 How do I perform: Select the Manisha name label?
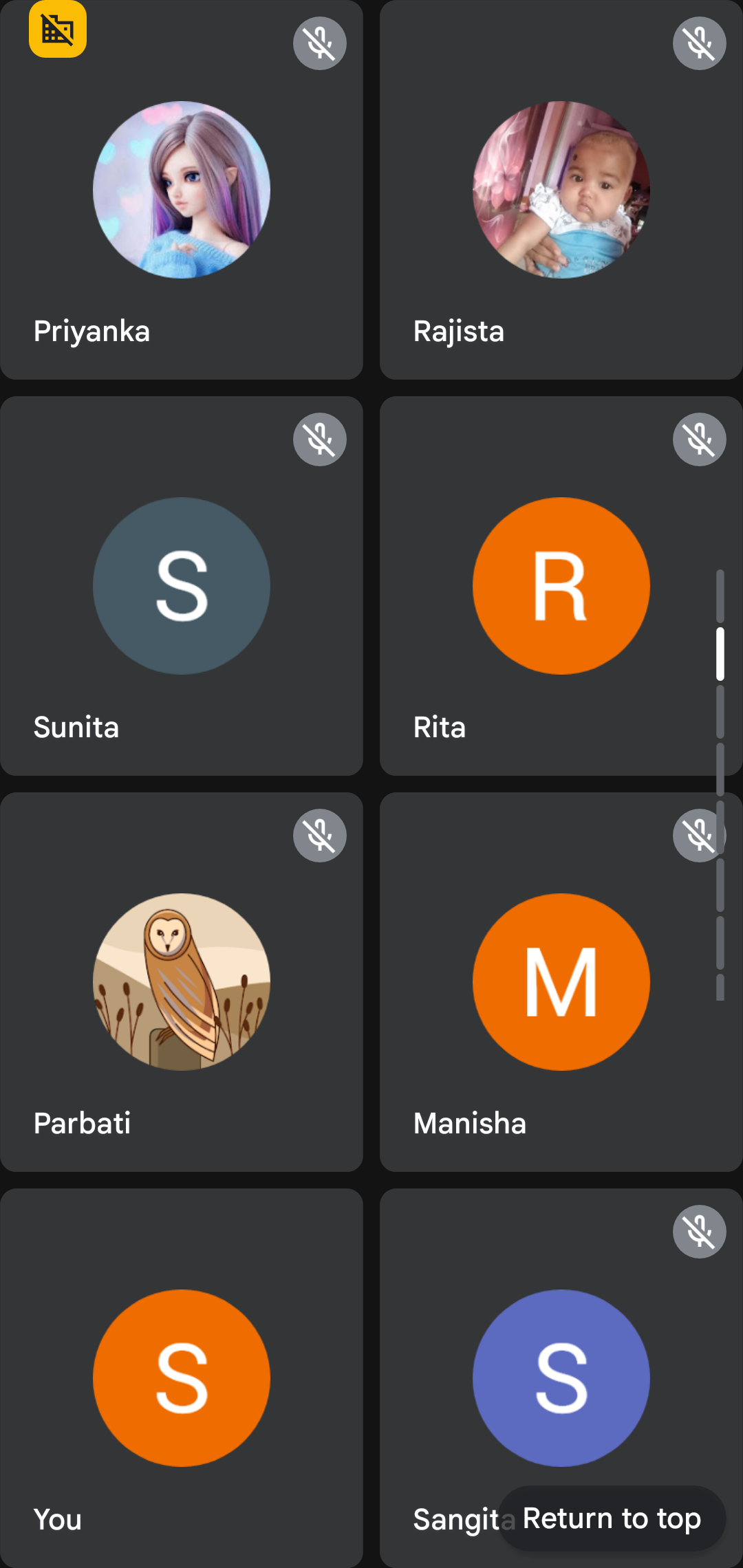(470, 1124)
